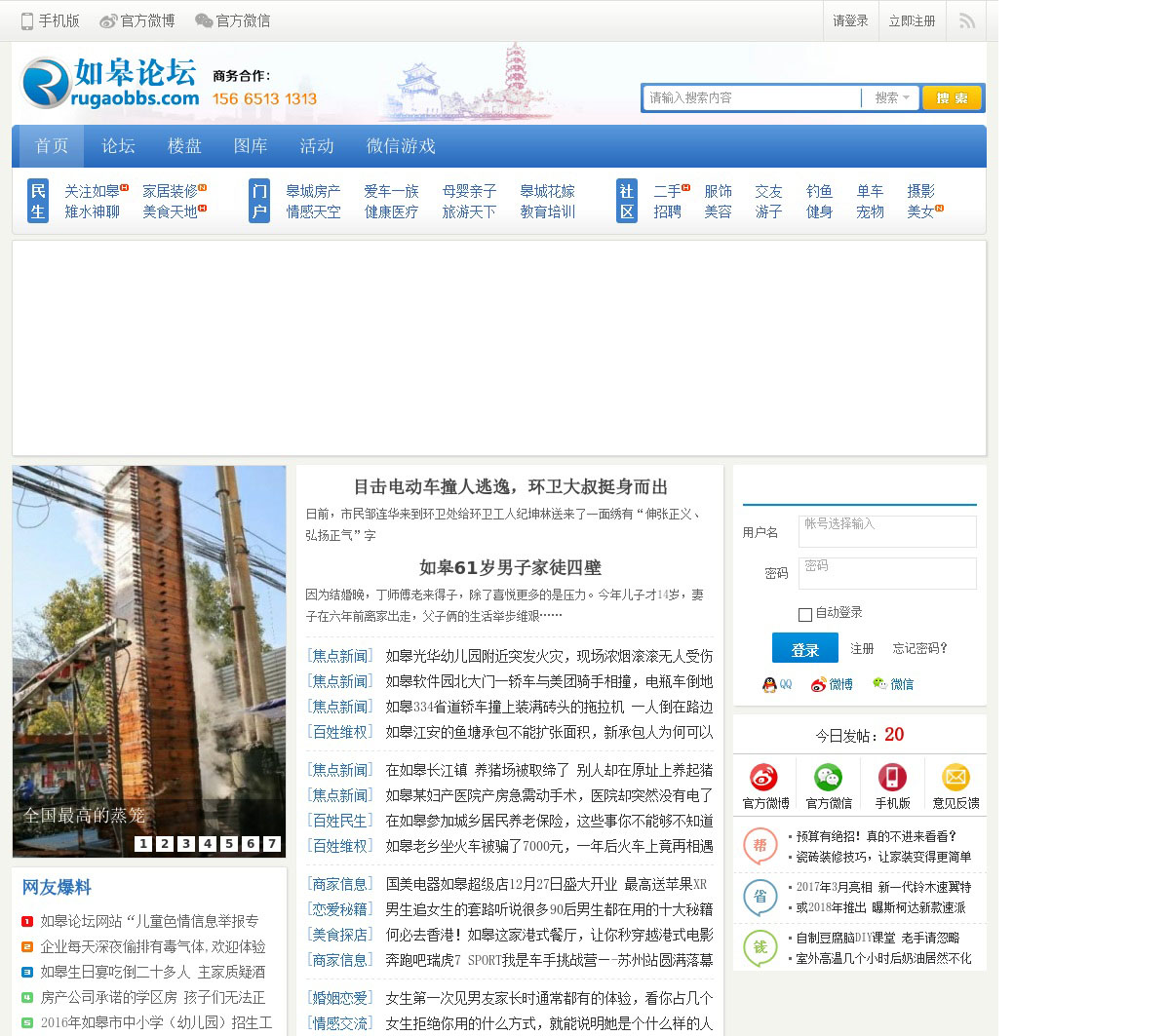Enable the 自动登录 checkbox
This screenshot has width=1170, height=1036.
805,614
